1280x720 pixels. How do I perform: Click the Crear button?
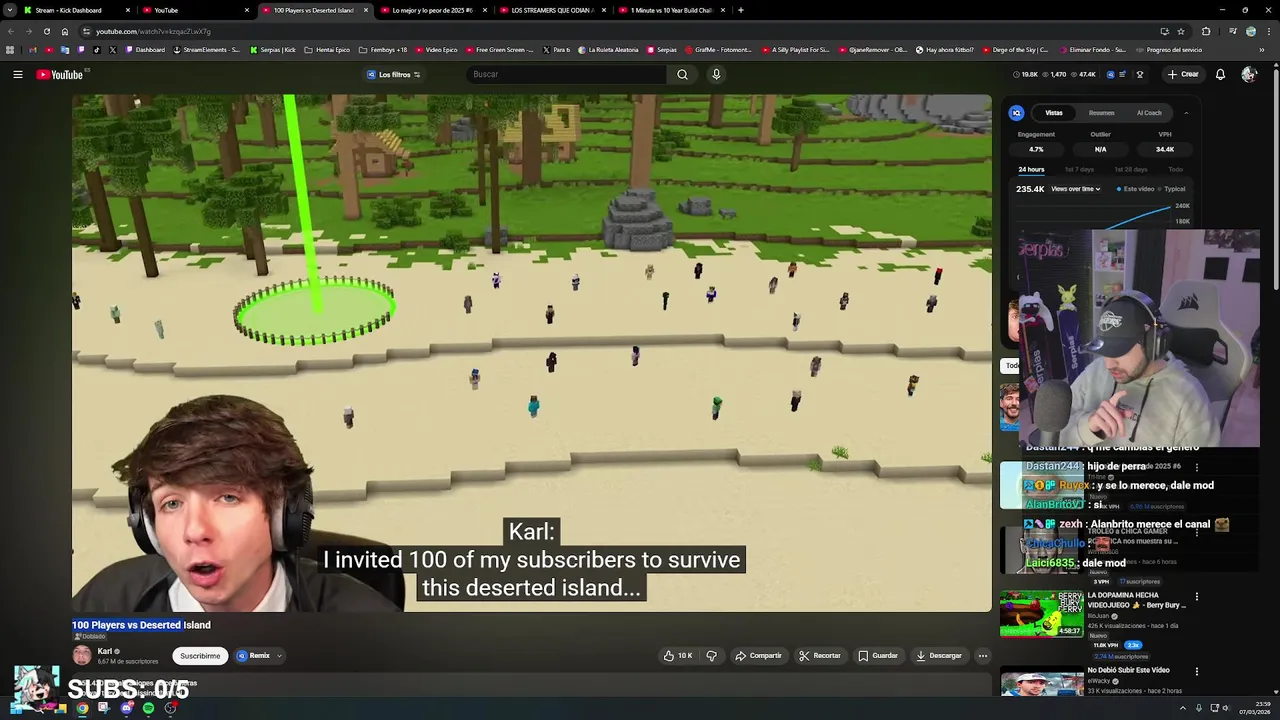1182,74
